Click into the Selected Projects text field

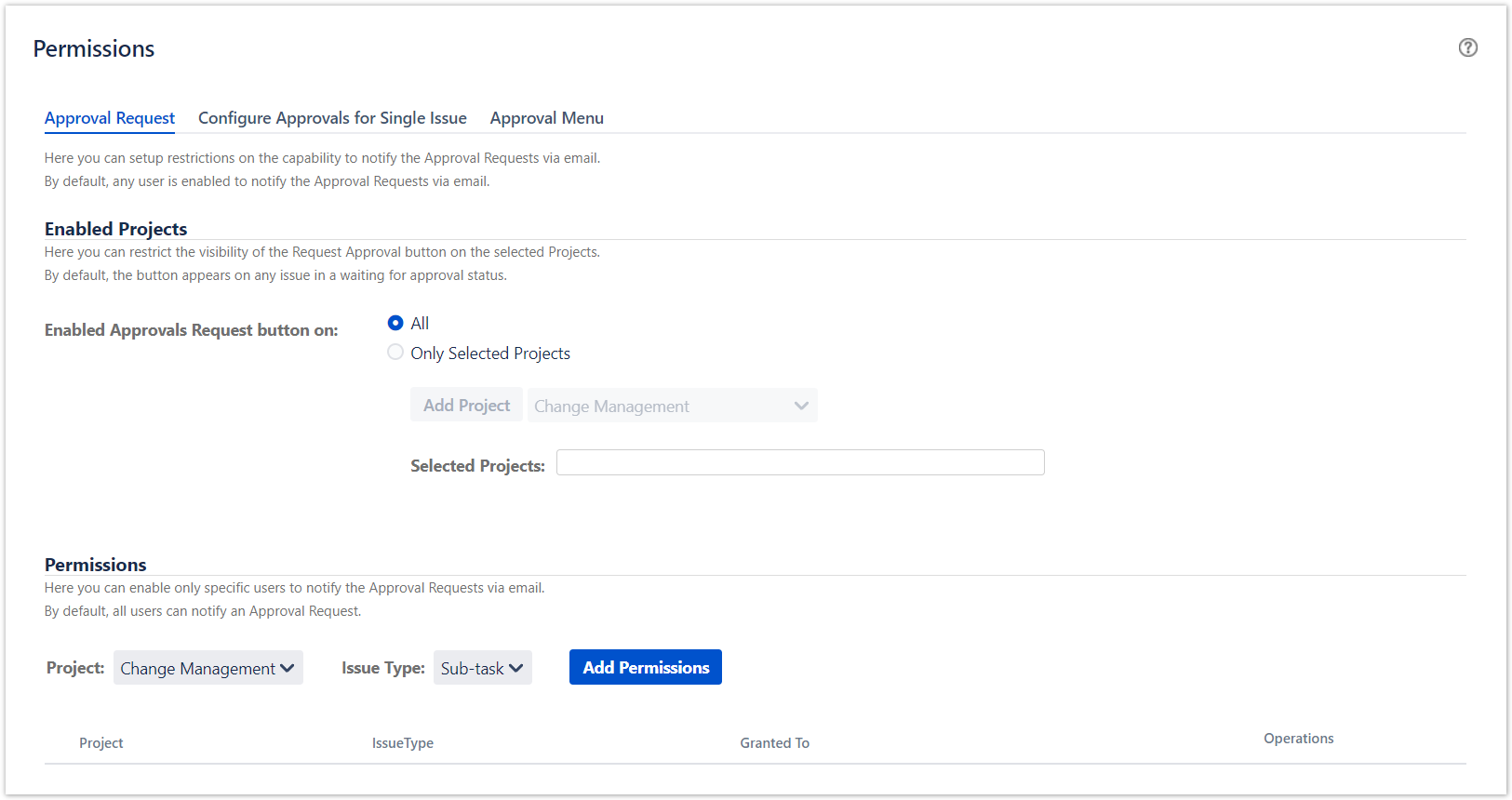click(x=800, y=462)
